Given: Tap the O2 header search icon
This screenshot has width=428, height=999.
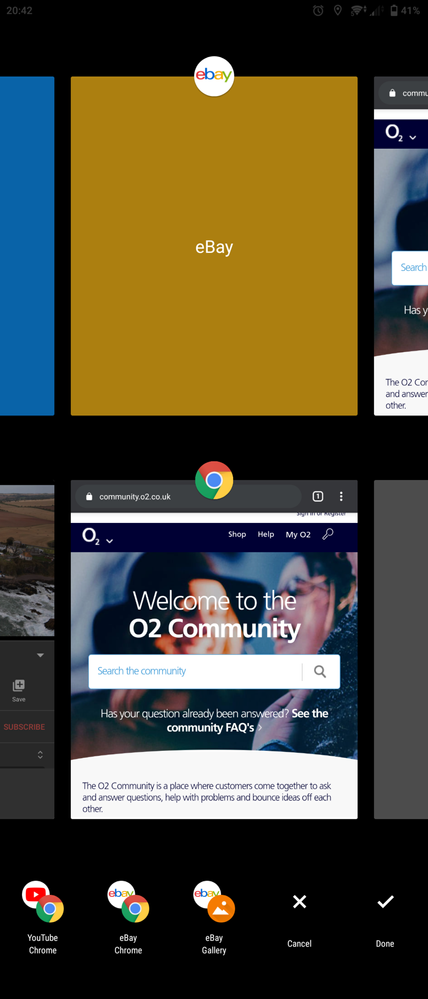Looking at the screenshot, I should coord(327,534).
